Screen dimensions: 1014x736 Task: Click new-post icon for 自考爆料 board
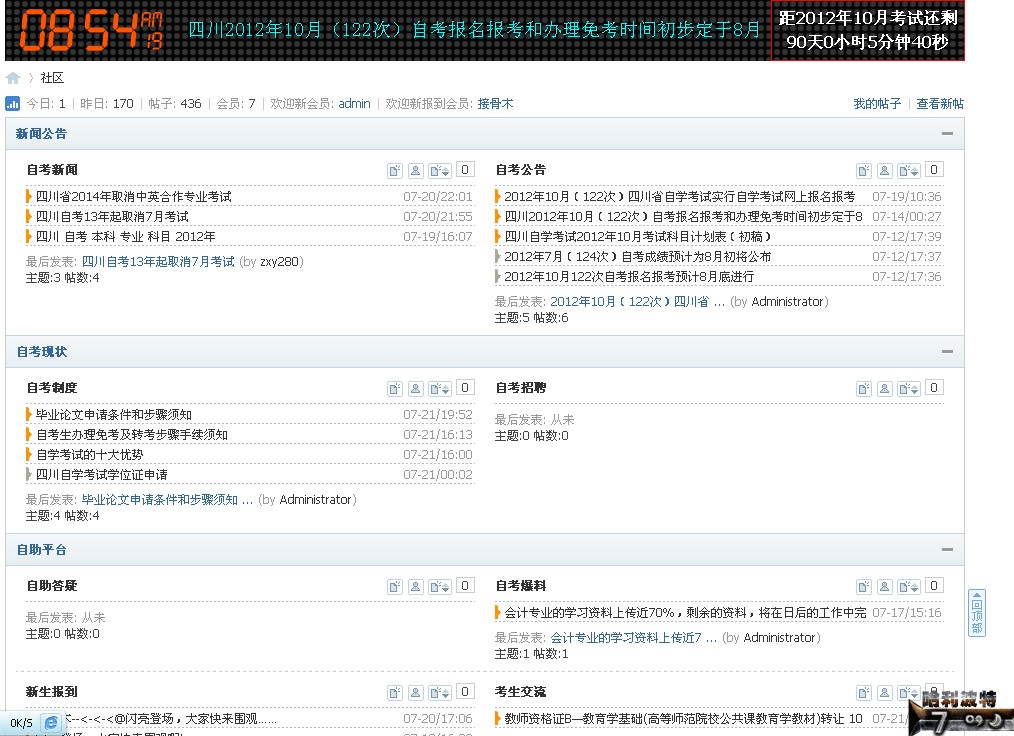click(863, 587)
